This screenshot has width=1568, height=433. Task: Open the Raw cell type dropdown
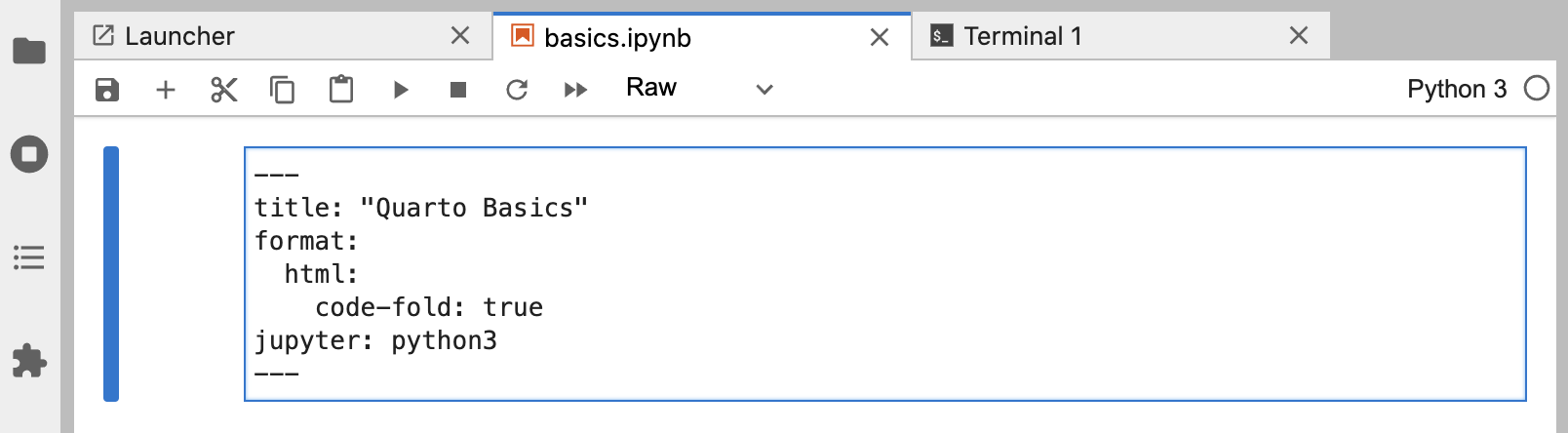(699, 89)
